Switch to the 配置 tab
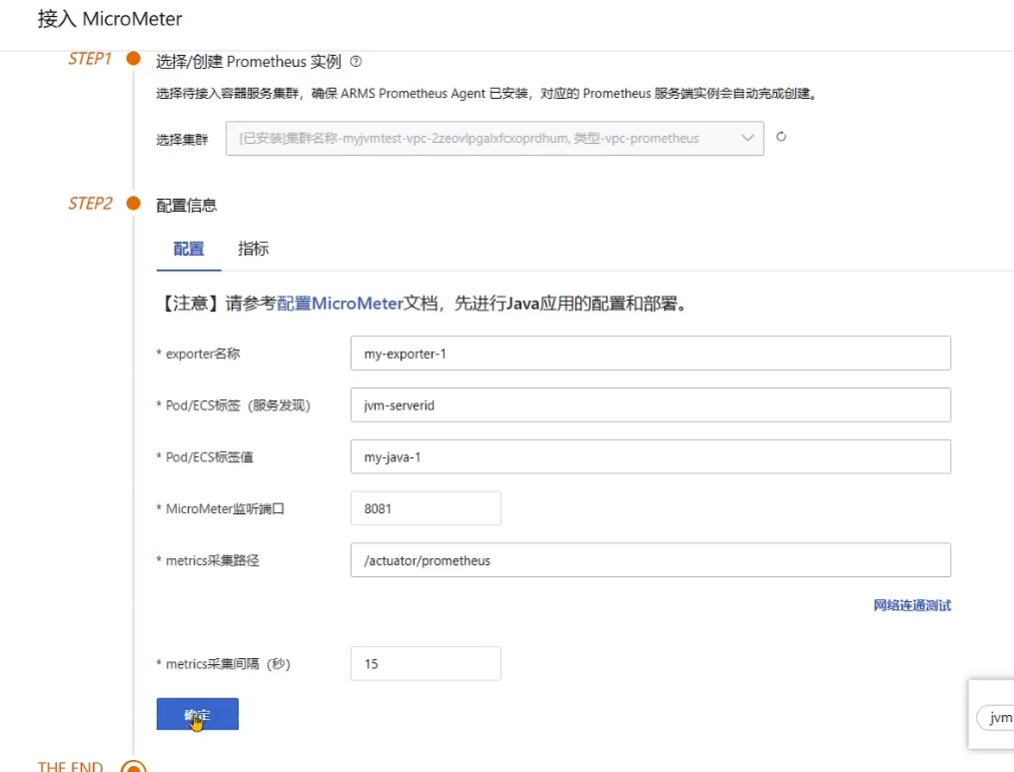The image size is (1014, 772). click(188, 249)
